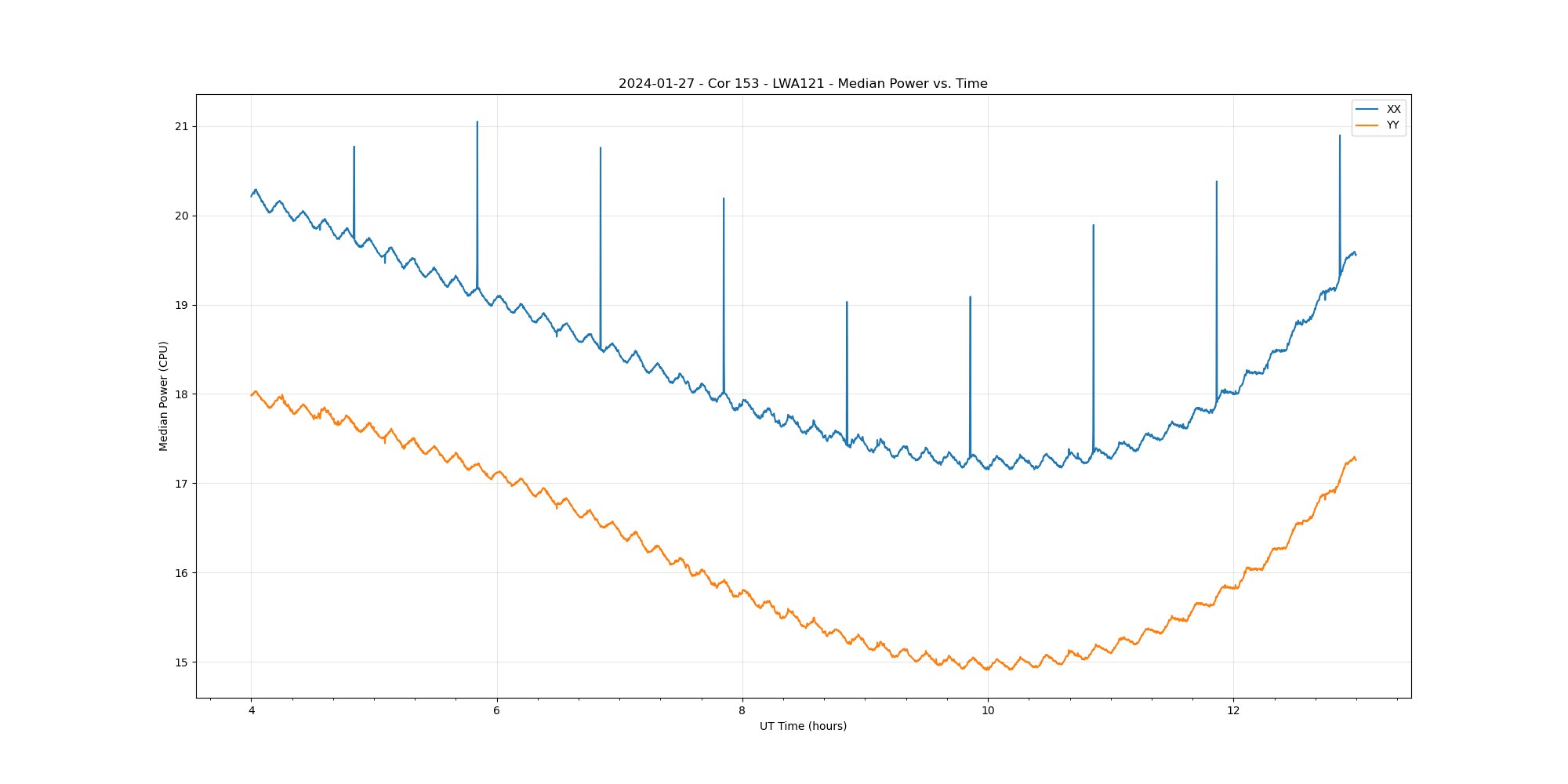
Task: Select the XX legend label
Action: (1393, 110)
